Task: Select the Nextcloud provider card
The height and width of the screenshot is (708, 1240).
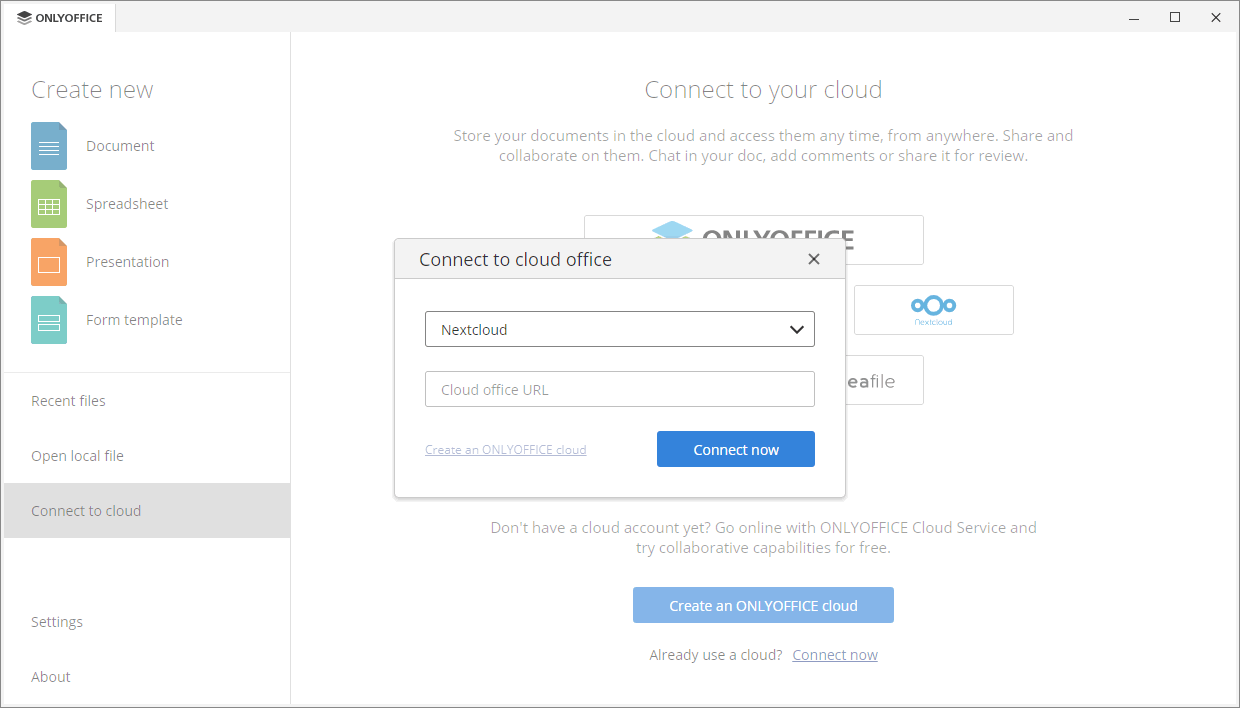Action: pos(934,310)
